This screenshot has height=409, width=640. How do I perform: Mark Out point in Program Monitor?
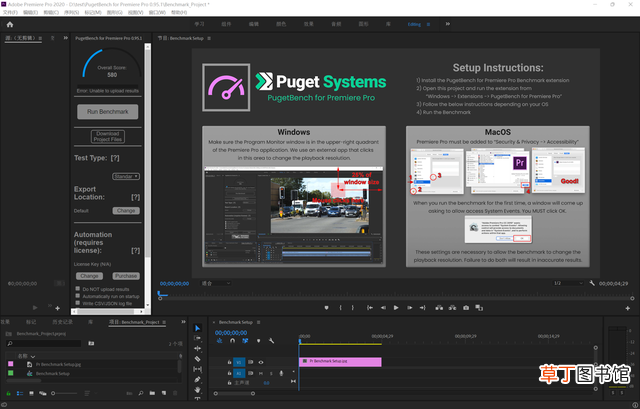pos(353,308)
